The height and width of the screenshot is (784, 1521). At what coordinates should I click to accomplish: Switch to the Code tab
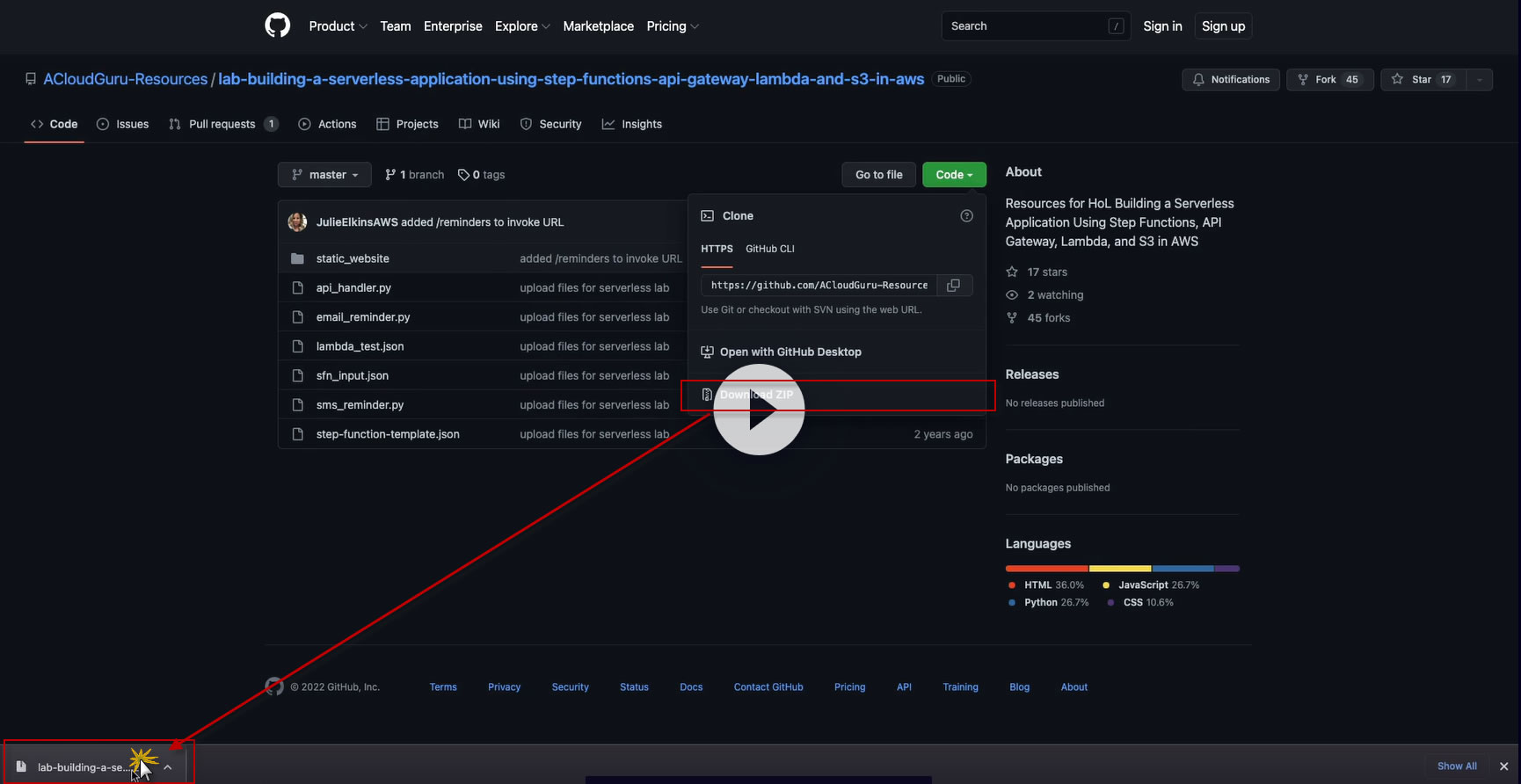(55, 124)
